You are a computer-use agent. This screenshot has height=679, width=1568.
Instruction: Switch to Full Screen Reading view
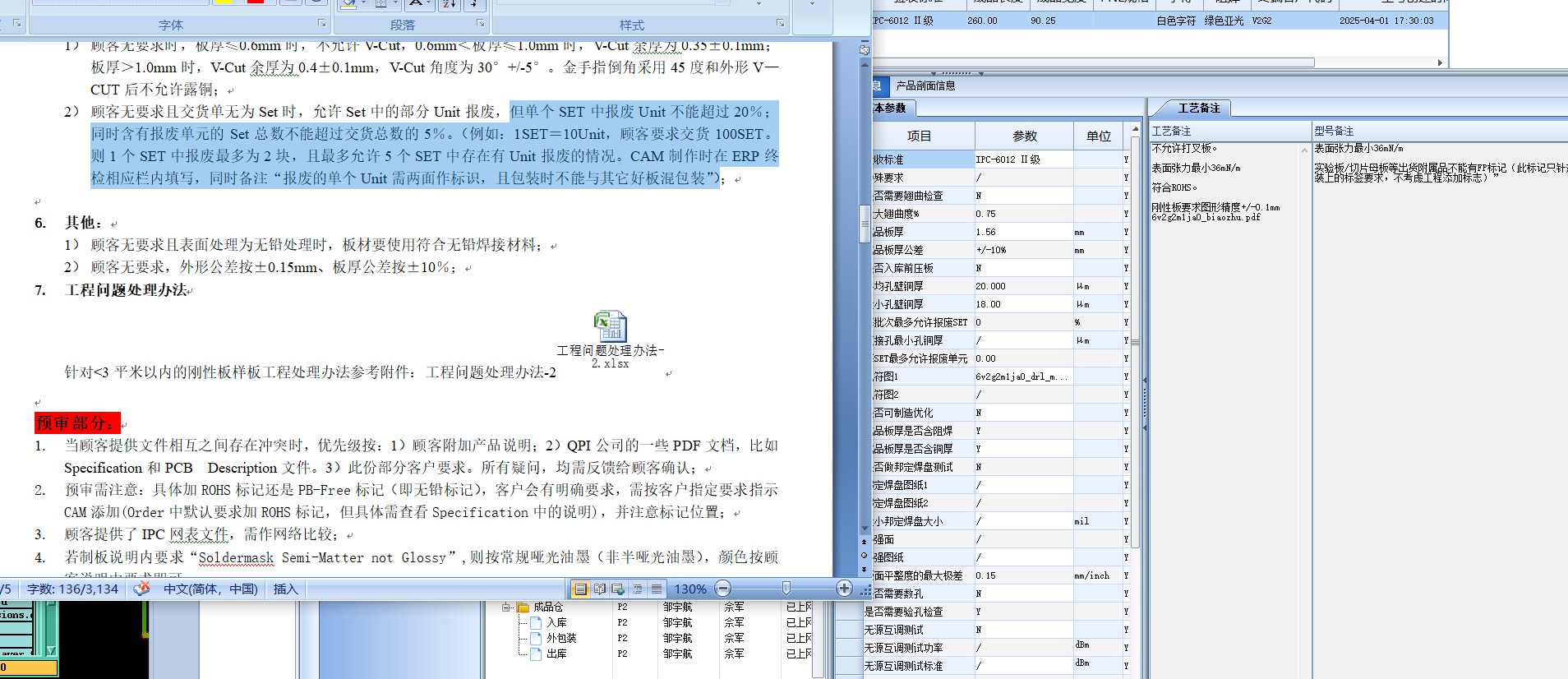coord(600,589)
